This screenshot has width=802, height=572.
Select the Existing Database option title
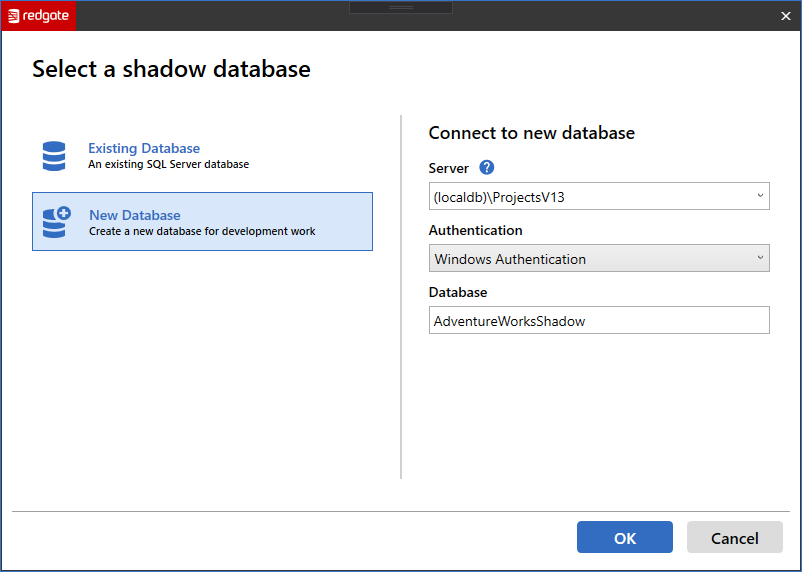tap(144, 148)
